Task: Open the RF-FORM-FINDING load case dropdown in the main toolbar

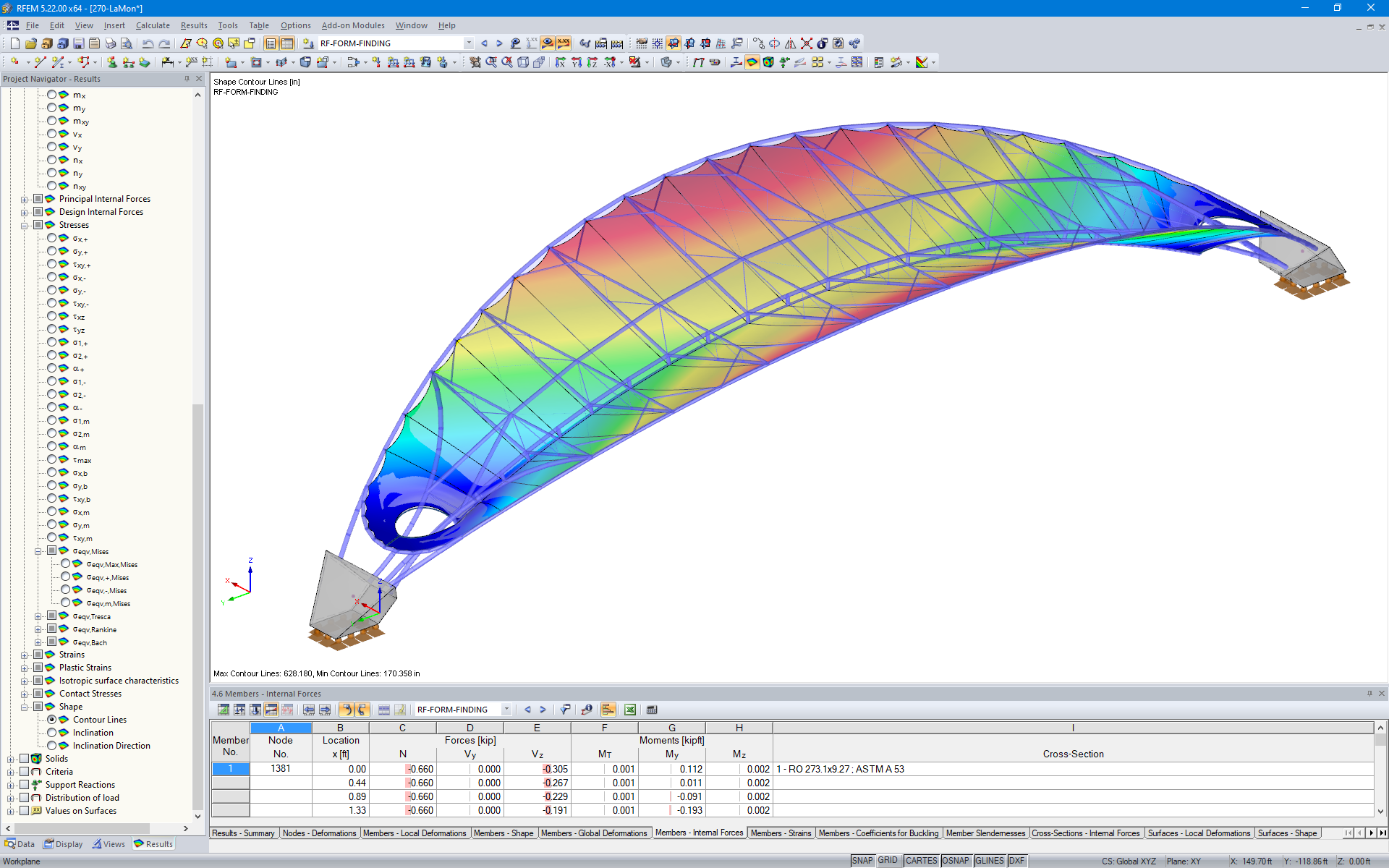Action: pos(469,43)
